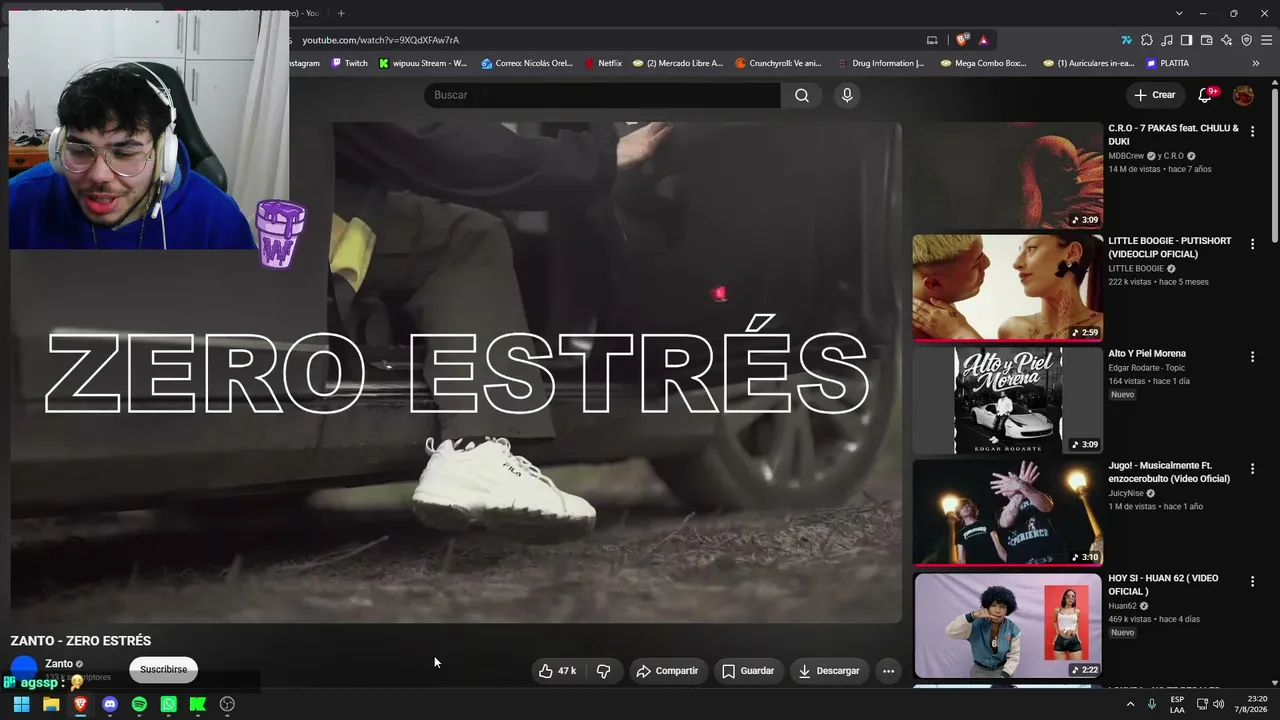Open options menu for Jugo! - Musicalmente video

pos(1252,469)
